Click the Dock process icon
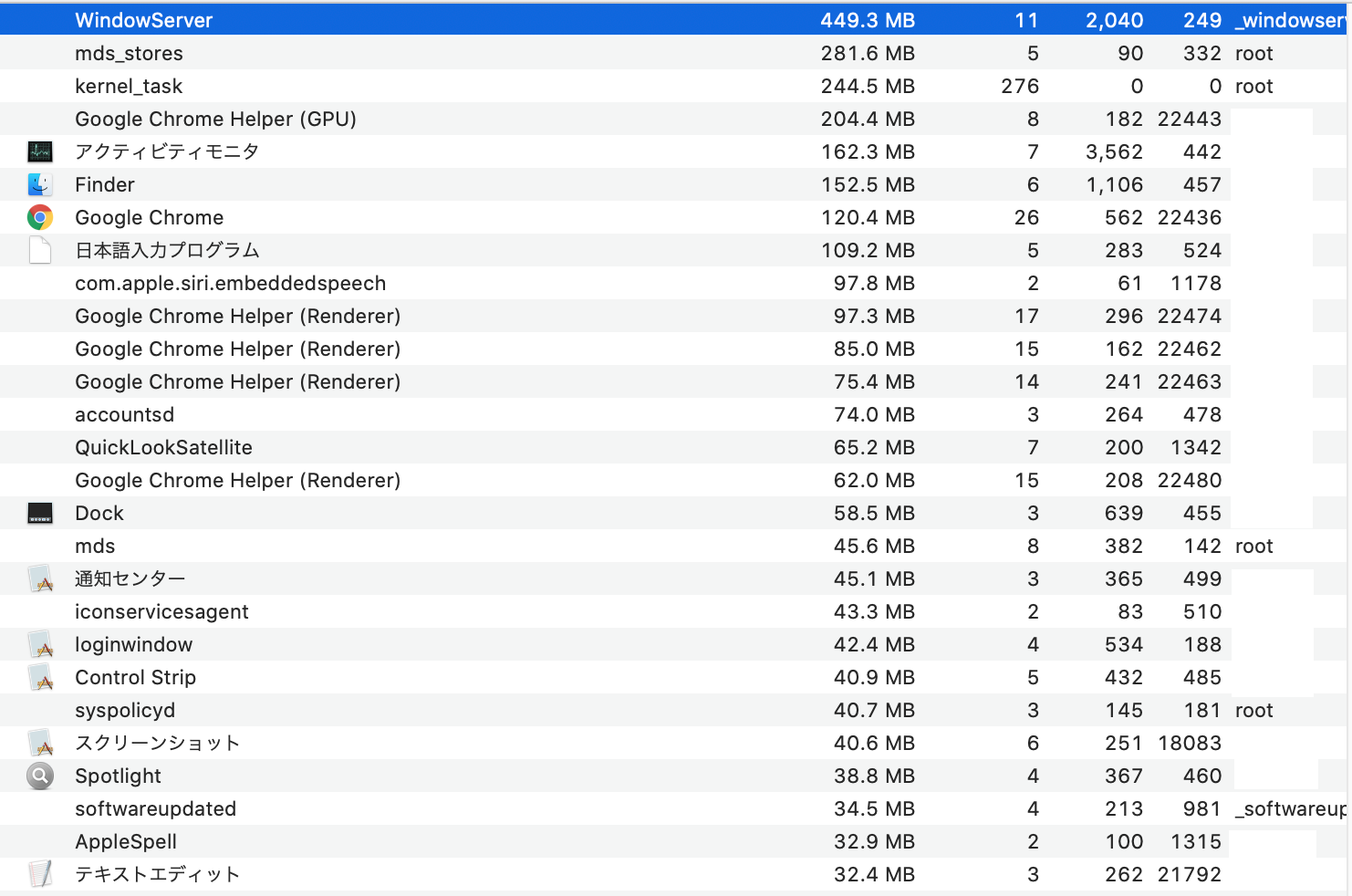1352x896 pixels. [40, 513]
